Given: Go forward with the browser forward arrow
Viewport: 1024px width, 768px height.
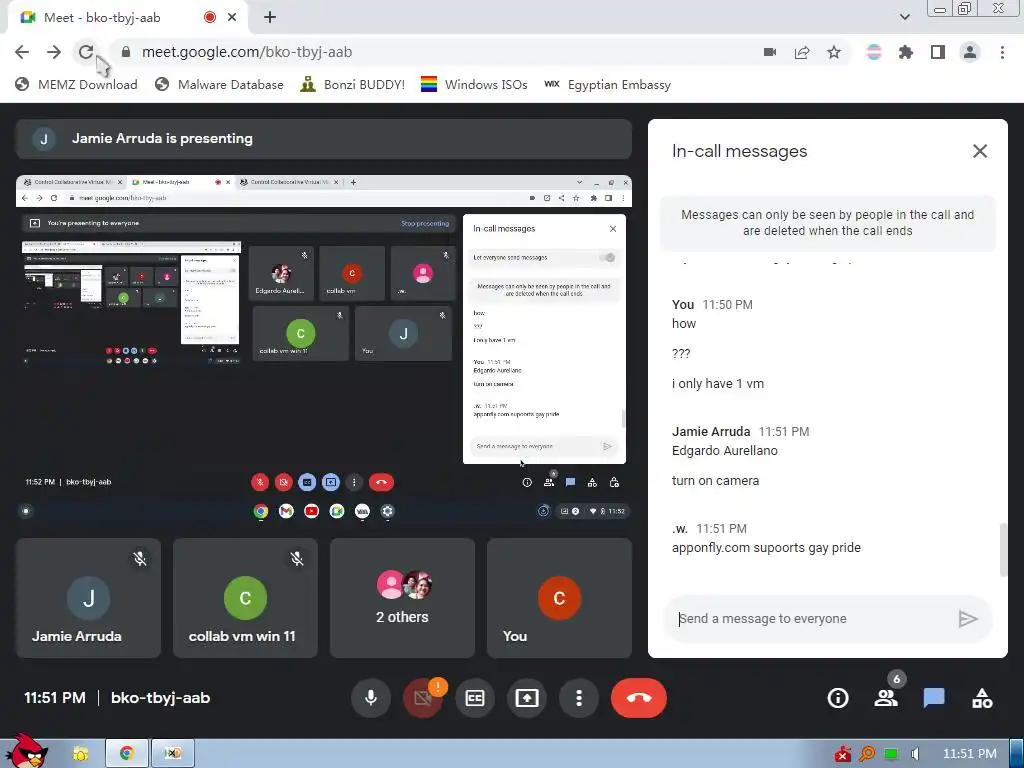Looking at the screenshot, I should click(x=54, y=52).
